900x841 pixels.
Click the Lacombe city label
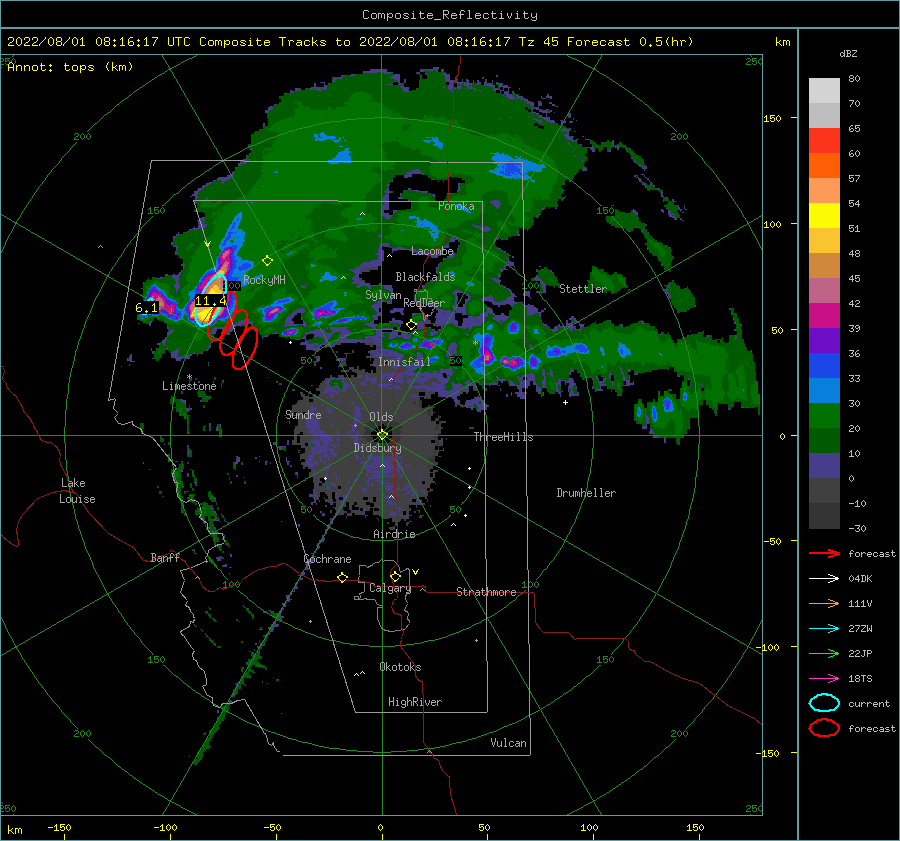click(432, 251)
